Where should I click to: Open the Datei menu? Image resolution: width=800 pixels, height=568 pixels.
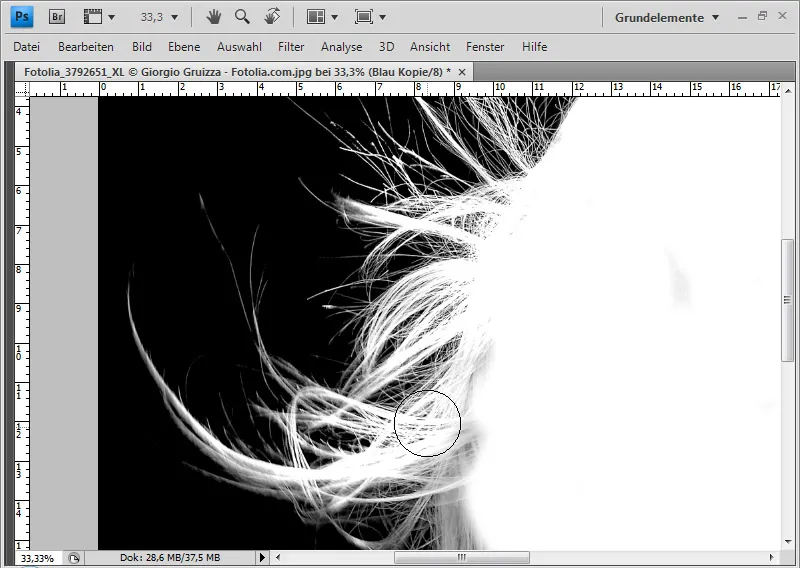click(27, 47)
